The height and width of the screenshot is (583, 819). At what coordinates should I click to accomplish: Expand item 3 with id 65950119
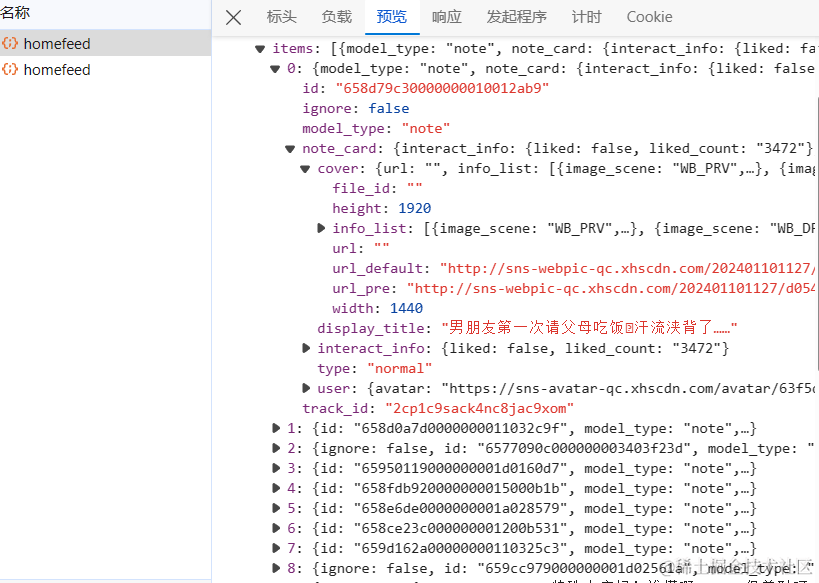[276, 468]
